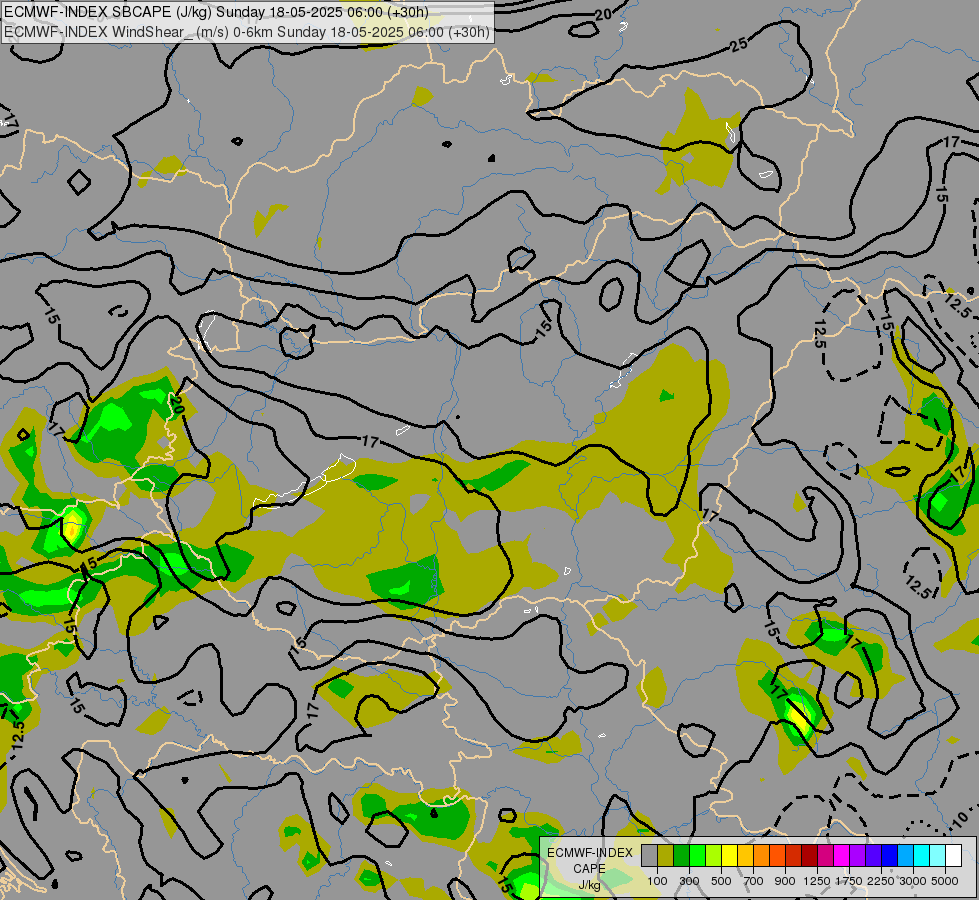Choose the bright green swatch right of 300
Viewport: 979px width, 900px height.
[x=697, y=856]
